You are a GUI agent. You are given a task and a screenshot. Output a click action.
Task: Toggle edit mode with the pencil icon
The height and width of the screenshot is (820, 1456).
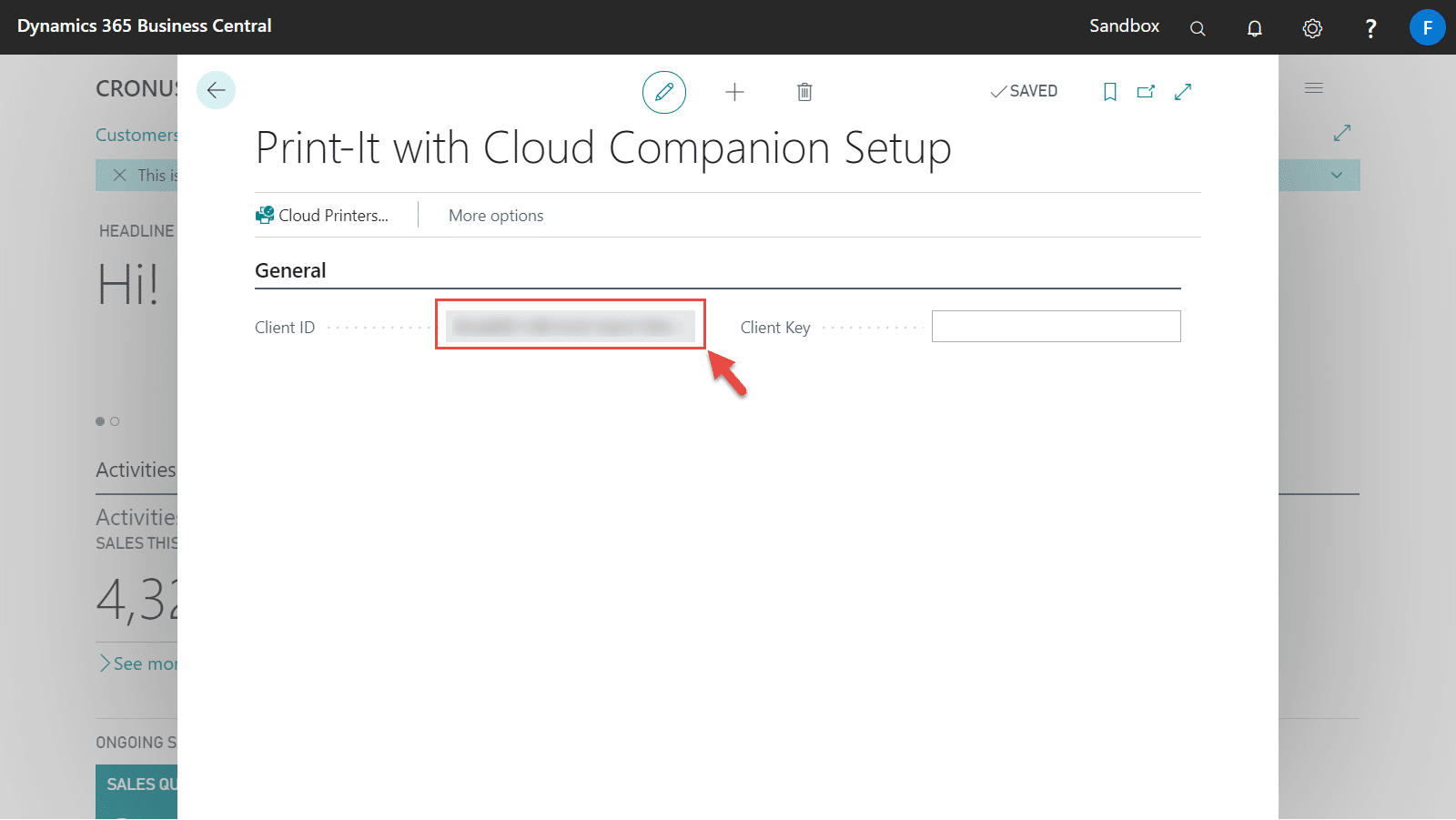[664, 92]
